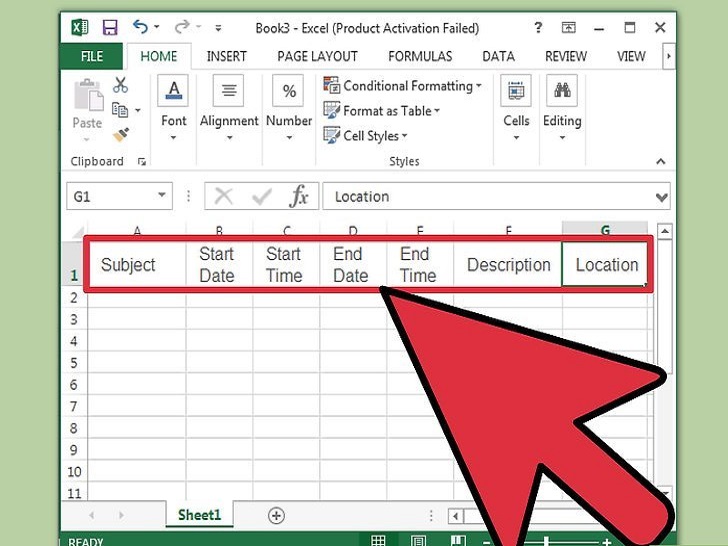728x546 pixels.
Task: Select row 8 header
Action: 74,428
